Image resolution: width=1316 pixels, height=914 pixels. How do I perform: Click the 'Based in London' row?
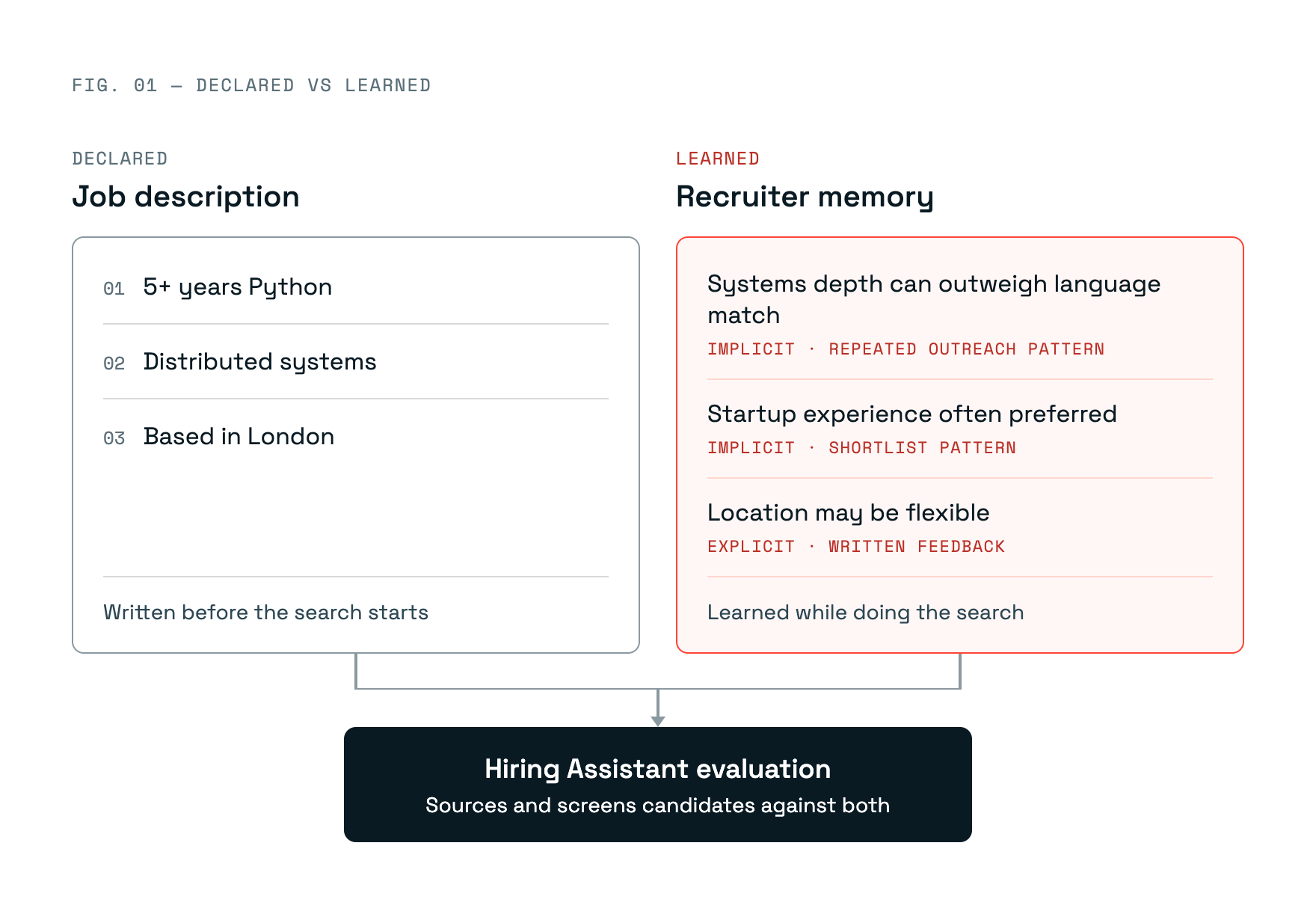(356, 437)
